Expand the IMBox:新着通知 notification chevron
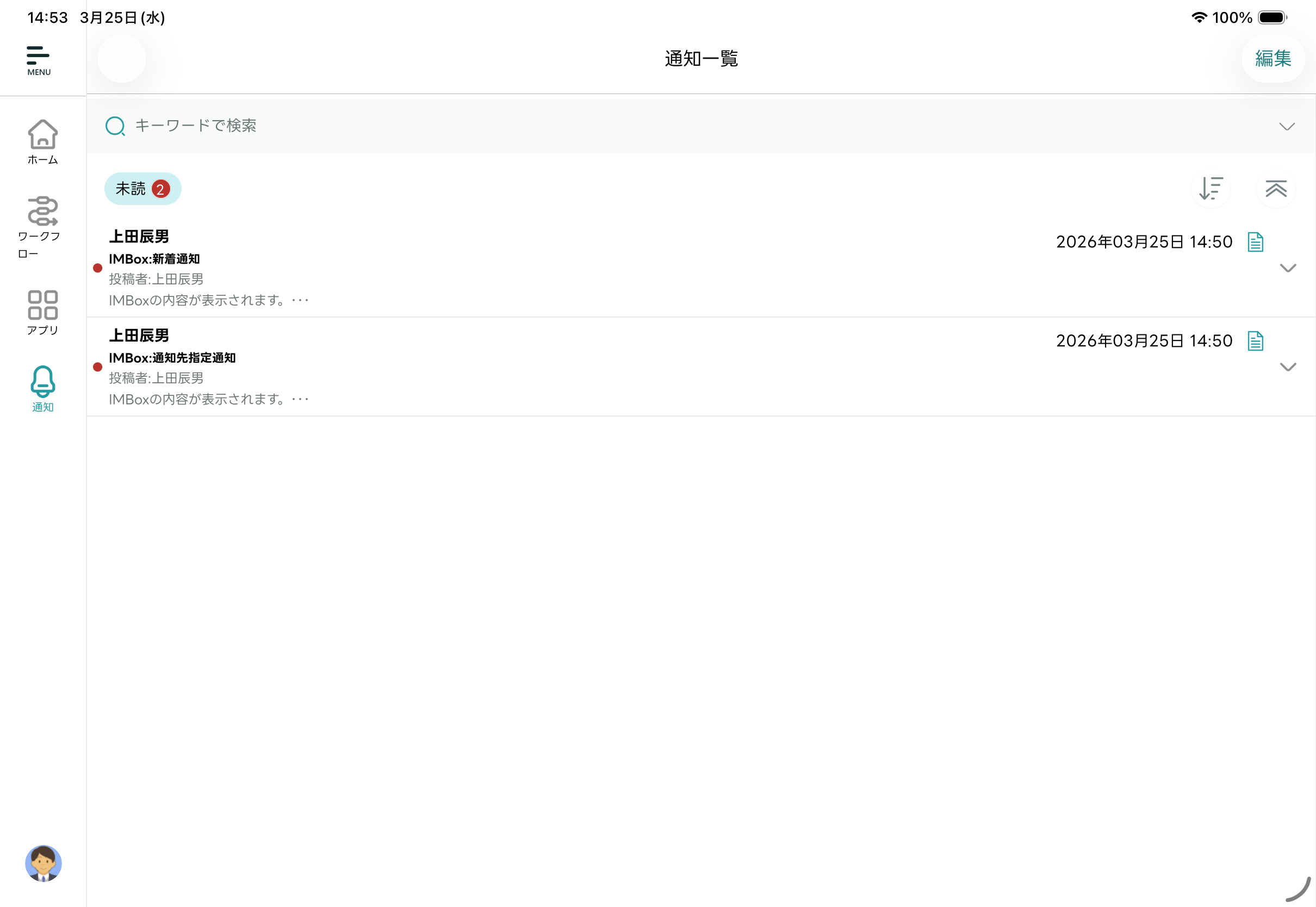The height and width of the screenshot is (907, 1316). 1288,268
